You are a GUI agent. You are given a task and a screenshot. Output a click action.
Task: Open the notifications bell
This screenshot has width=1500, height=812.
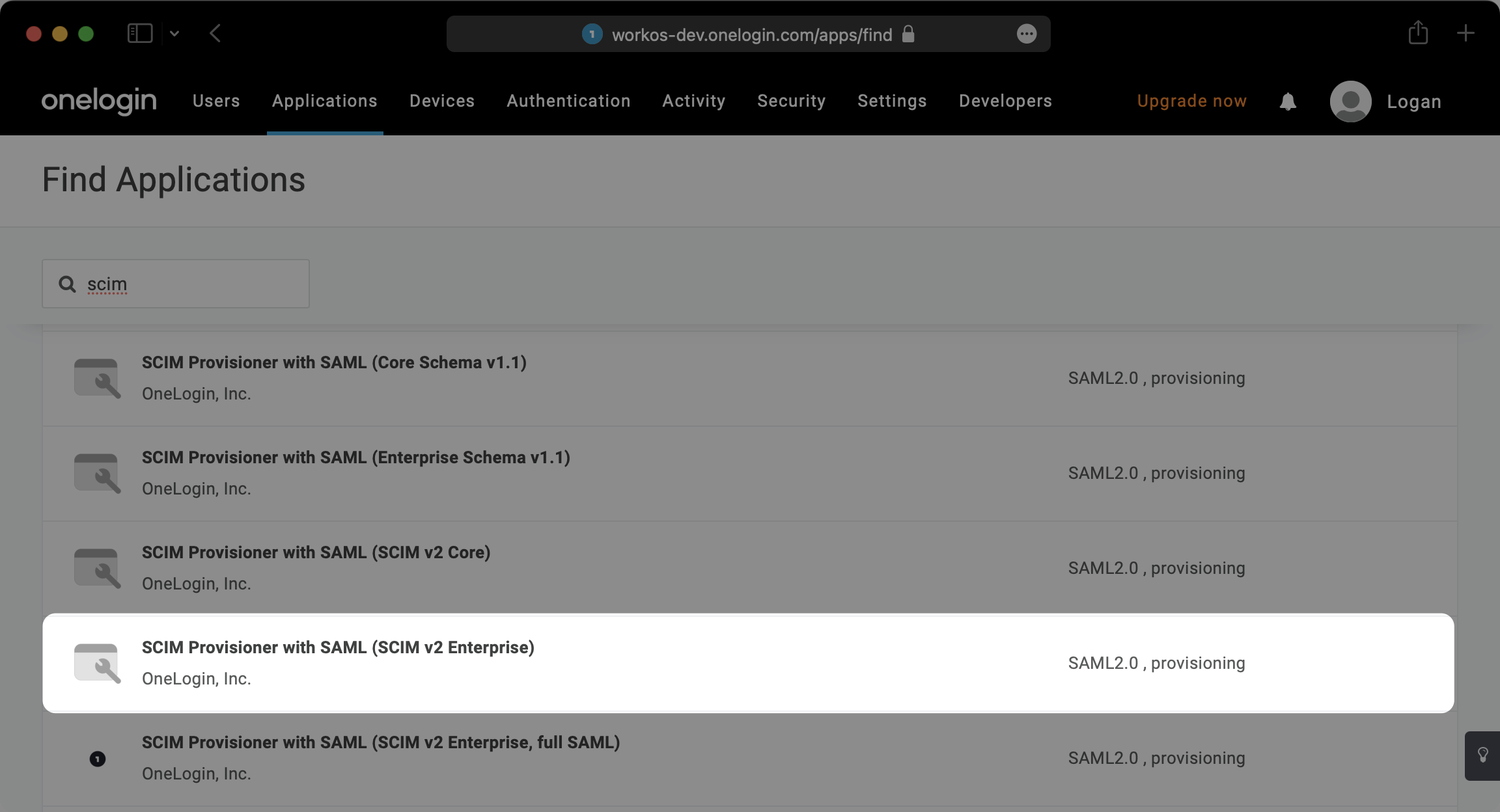1287,101
